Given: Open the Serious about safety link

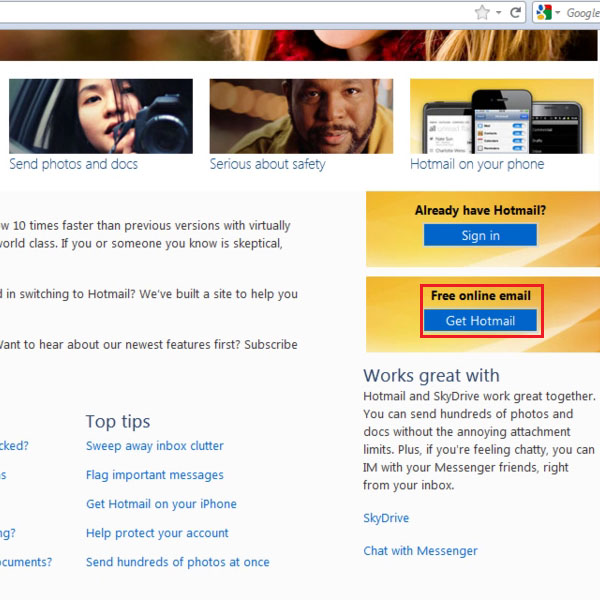Looking at the screenshot, I should pos(267,164).
